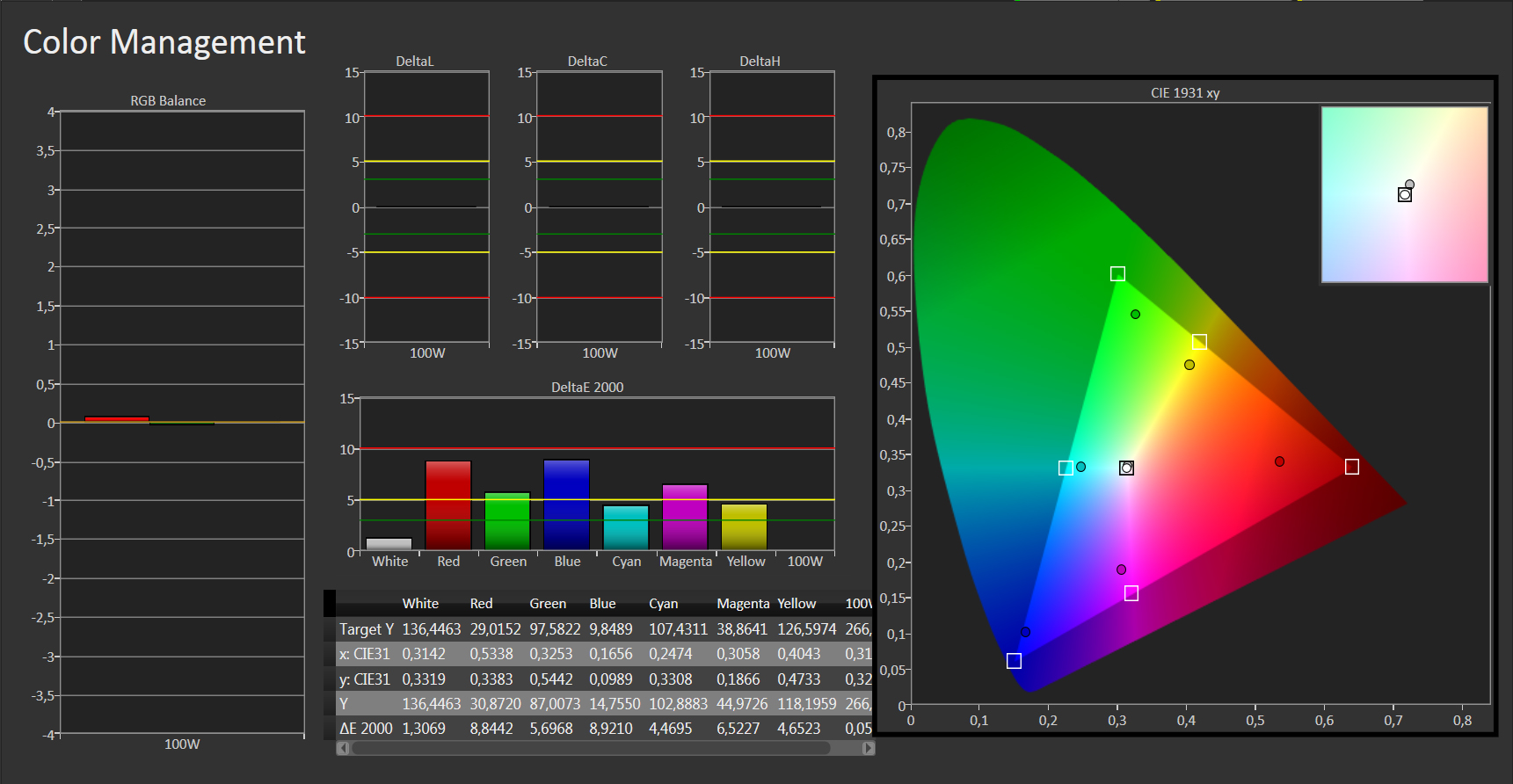Click the measured yellow point on CIE diagram
1513x784 pixels.
click(1189, 365)
